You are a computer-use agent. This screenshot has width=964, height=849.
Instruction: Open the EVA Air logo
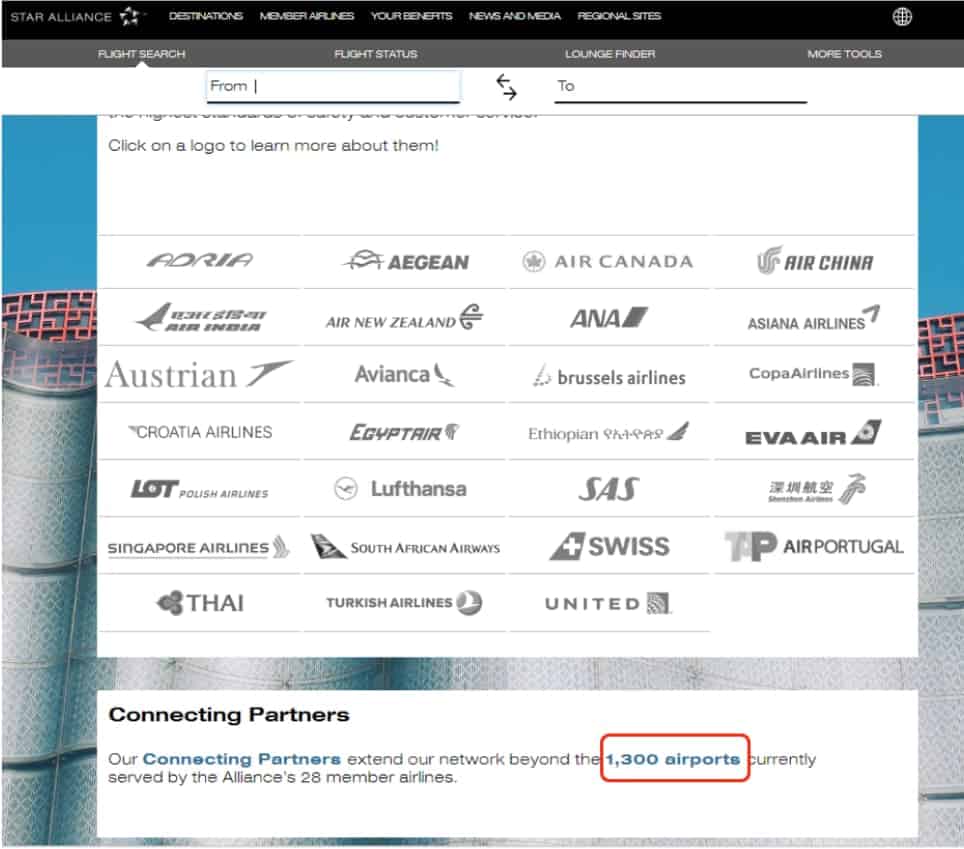[813, 433]
